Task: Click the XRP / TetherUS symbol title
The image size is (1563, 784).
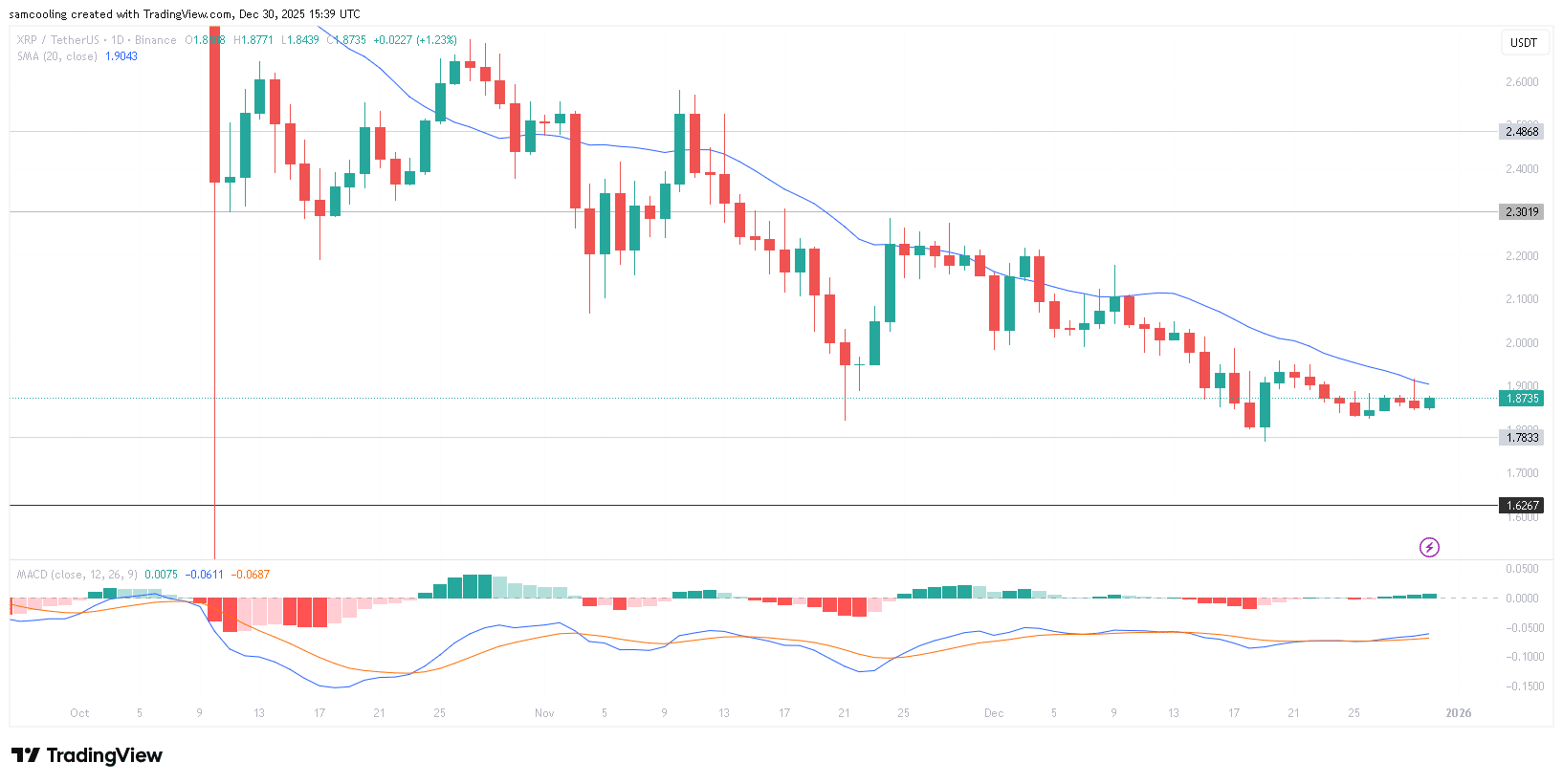Action: (x=58, y=40)
